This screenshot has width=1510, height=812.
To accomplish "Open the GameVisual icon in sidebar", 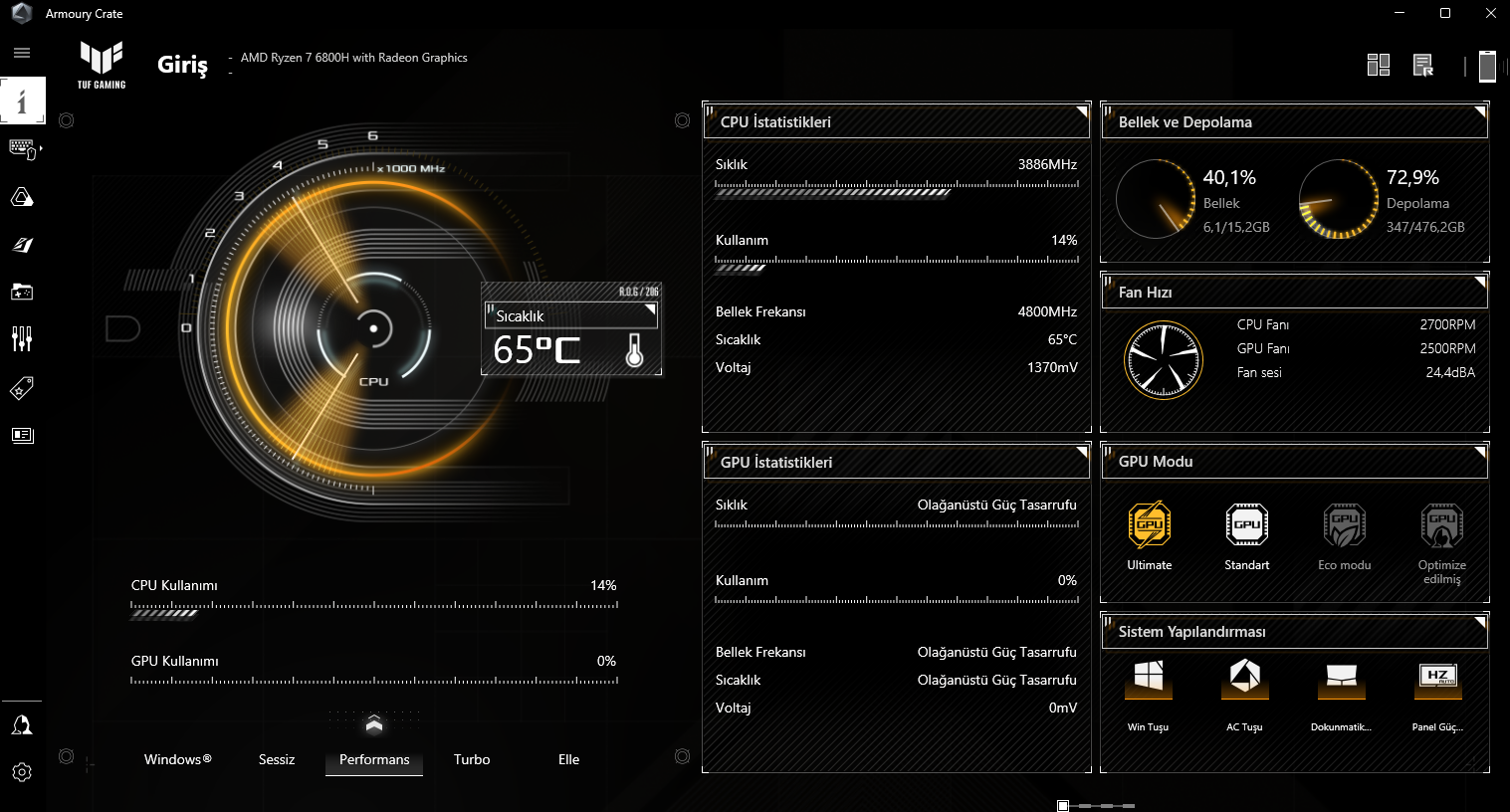I will click(x=22, y=244).
